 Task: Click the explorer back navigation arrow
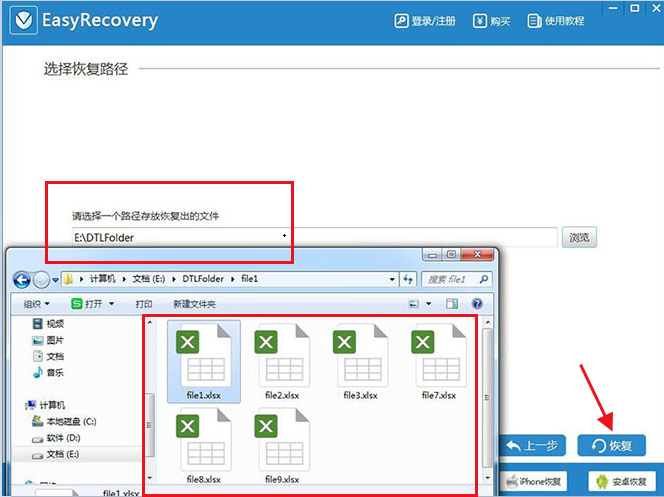(x=21, y=279)
